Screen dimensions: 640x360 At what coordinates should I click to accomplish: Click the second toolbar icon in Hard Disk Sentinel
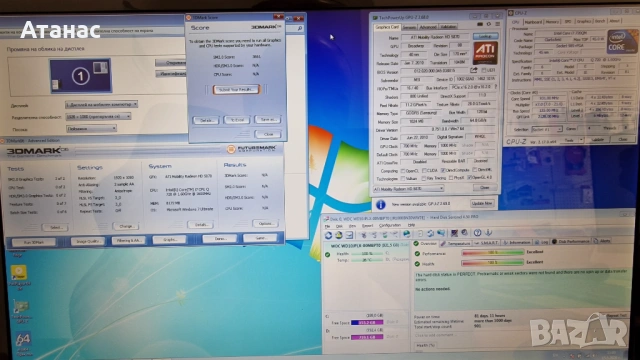click(338, 235)
